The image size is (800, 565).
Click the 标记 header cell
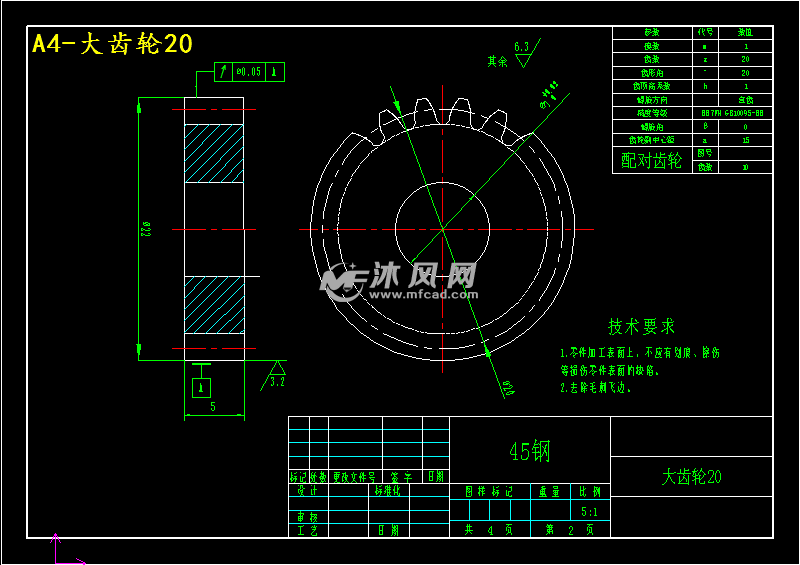[x=298, y=477]
